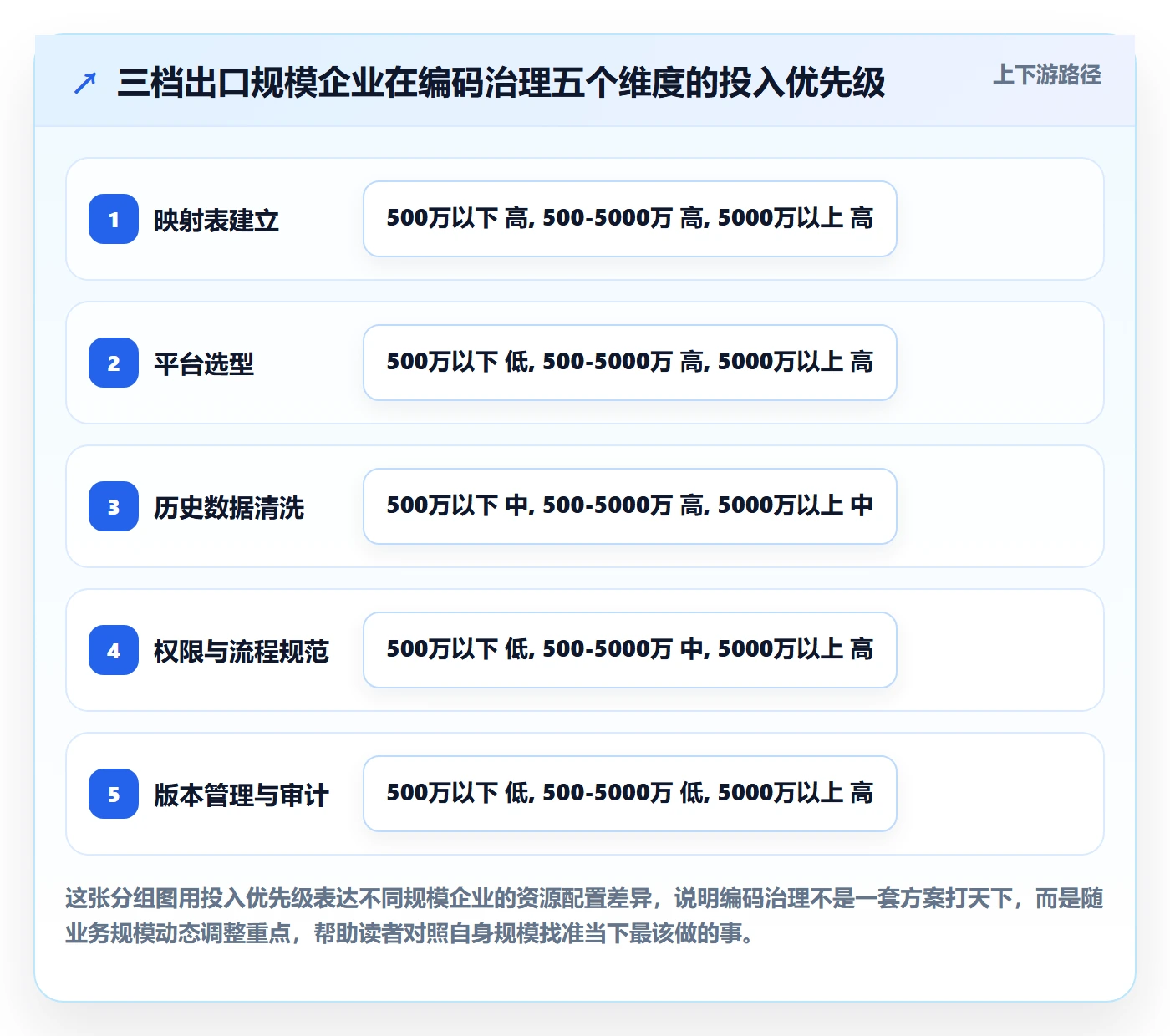Select the number 4 badge for 权限与流程规范
Screen dimensions: 1170x1036
[x=114, y=650]
